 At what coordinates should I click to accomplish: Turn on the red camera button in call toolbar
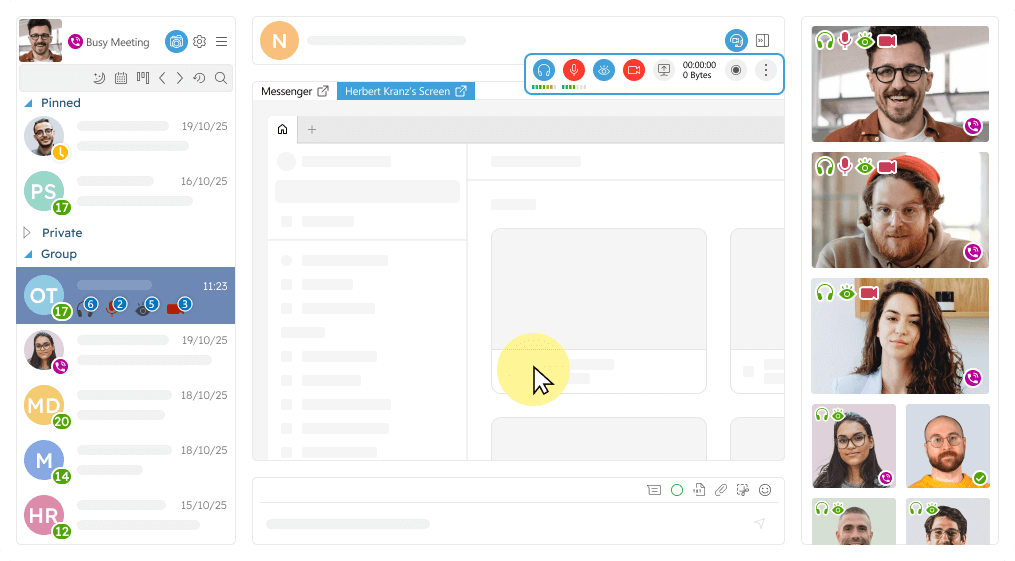(634, 70)
